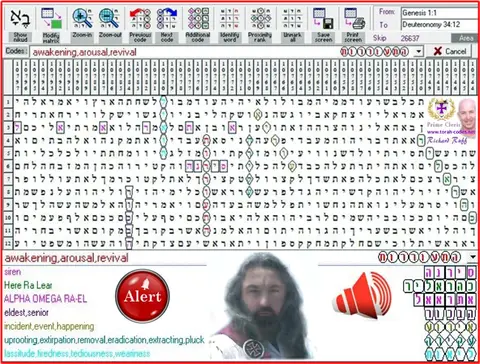Select the 'siren' code entry
This screenshot has width=480, height=364.
pos(13,272)
